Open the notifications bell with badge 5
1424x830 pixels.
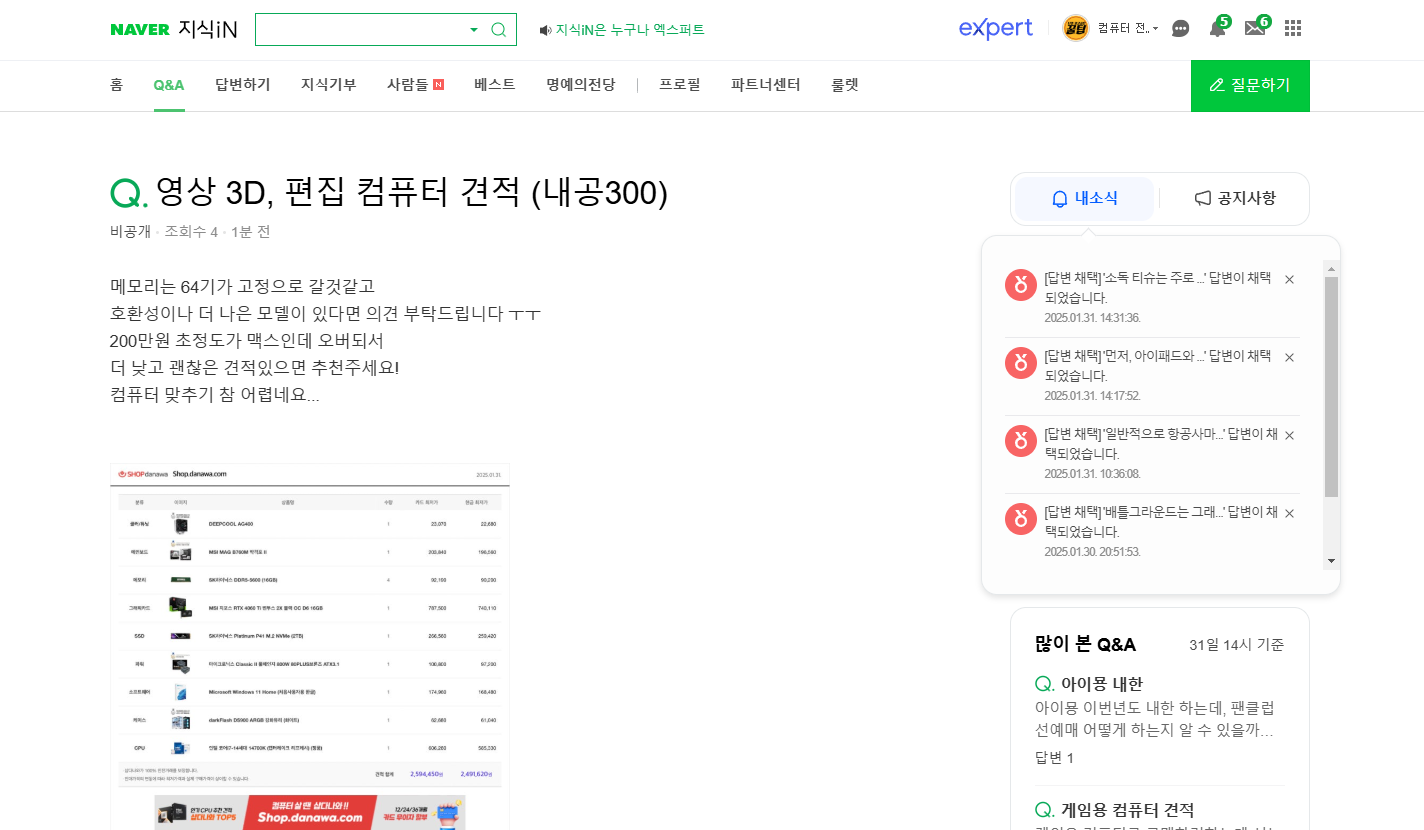pyautogui.click(x=1219, y=26)
